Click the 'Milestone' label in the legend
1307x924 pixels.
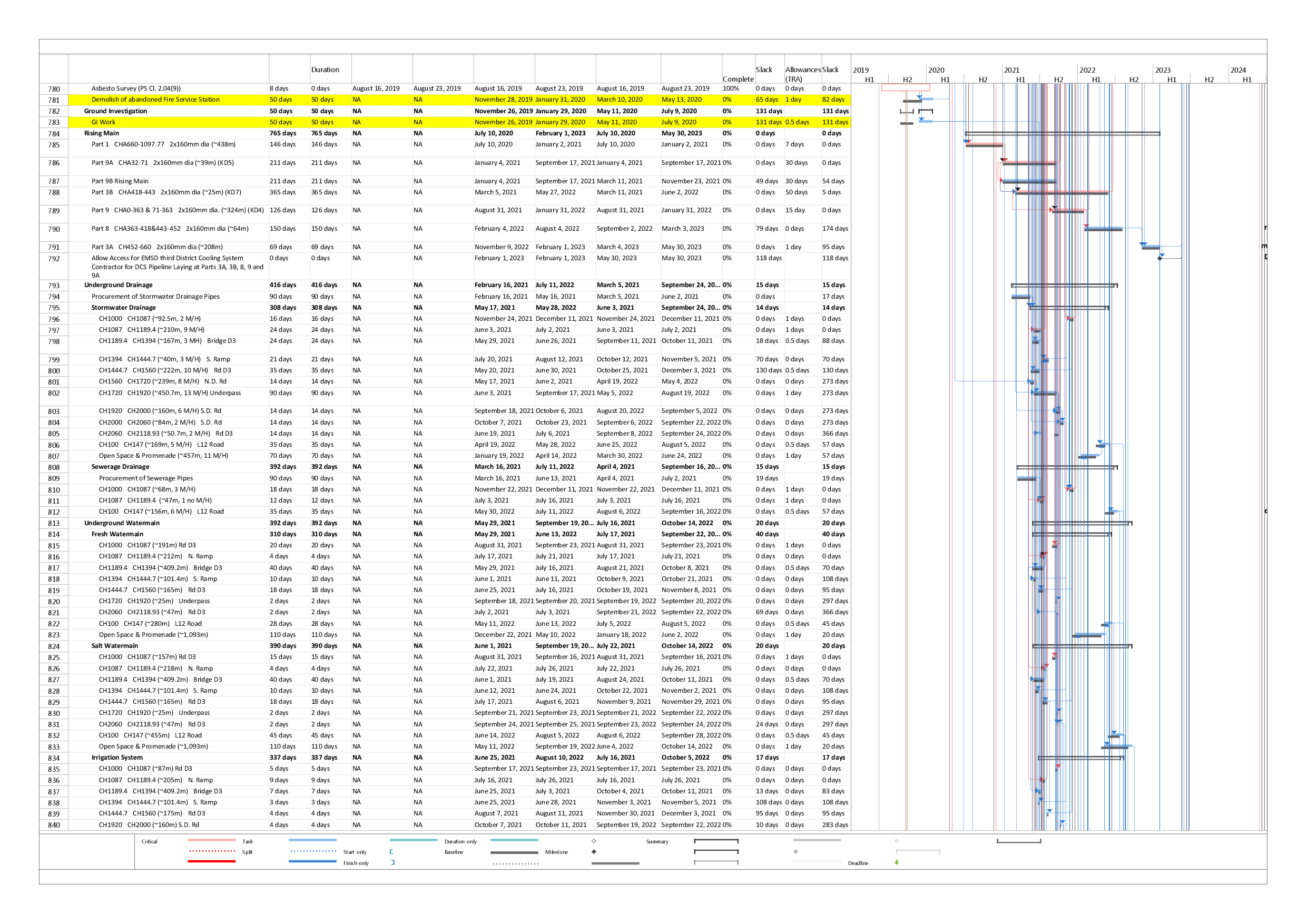tap(556, 853)
